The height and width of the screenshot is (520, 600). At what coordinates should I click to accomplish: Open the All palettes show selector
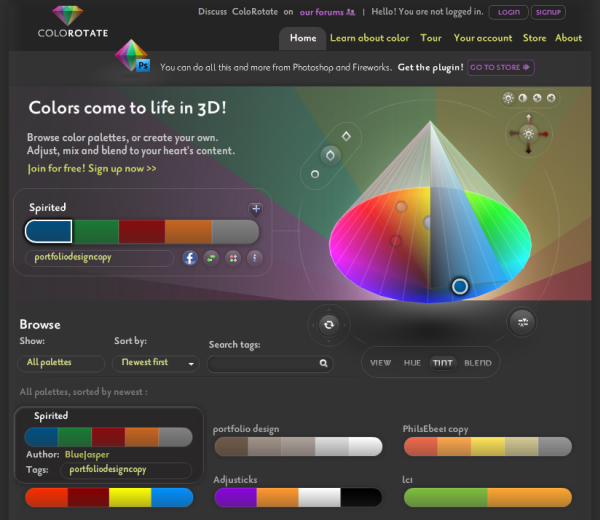coord(61,363)
